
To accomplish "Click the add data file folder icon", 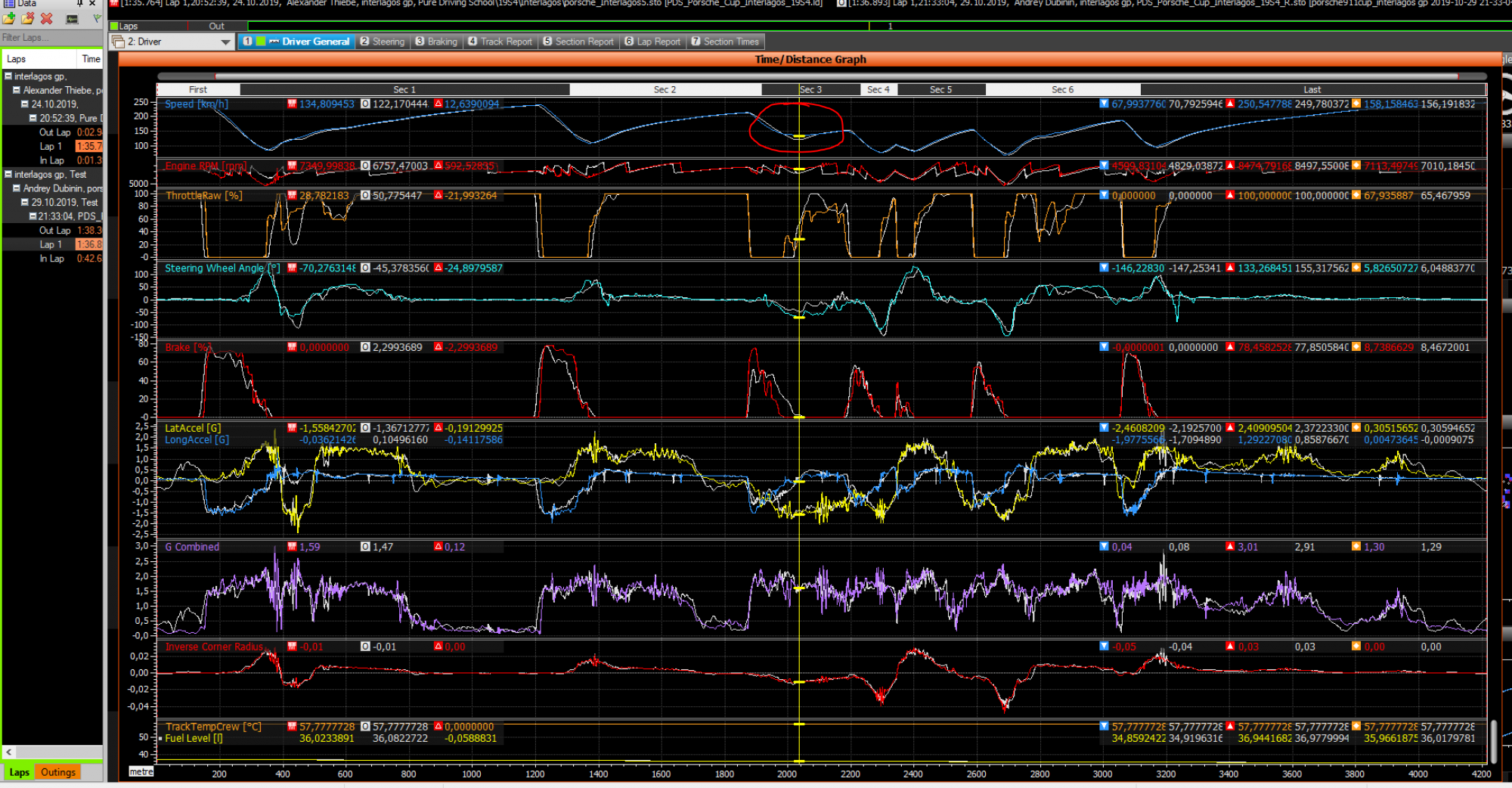I will tap(9, 18).
